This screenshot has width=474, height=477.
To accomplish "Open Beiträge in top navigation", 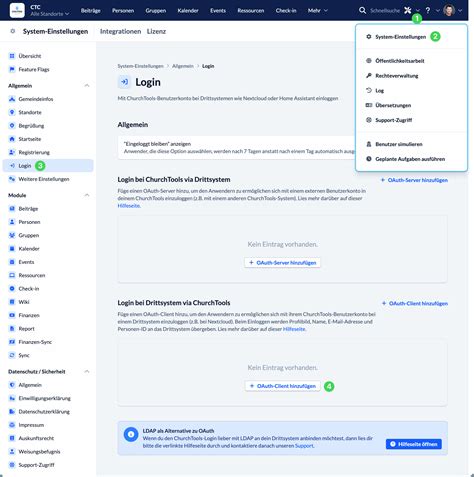I will (91, 11).
